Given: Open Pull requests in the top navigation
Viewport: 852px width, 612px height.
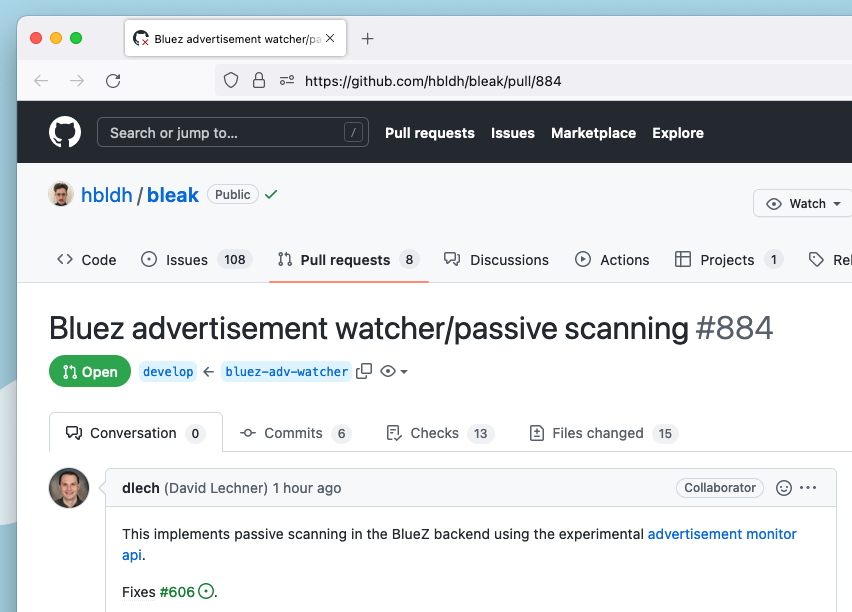Looking at the screenshot, I should 430,133.
